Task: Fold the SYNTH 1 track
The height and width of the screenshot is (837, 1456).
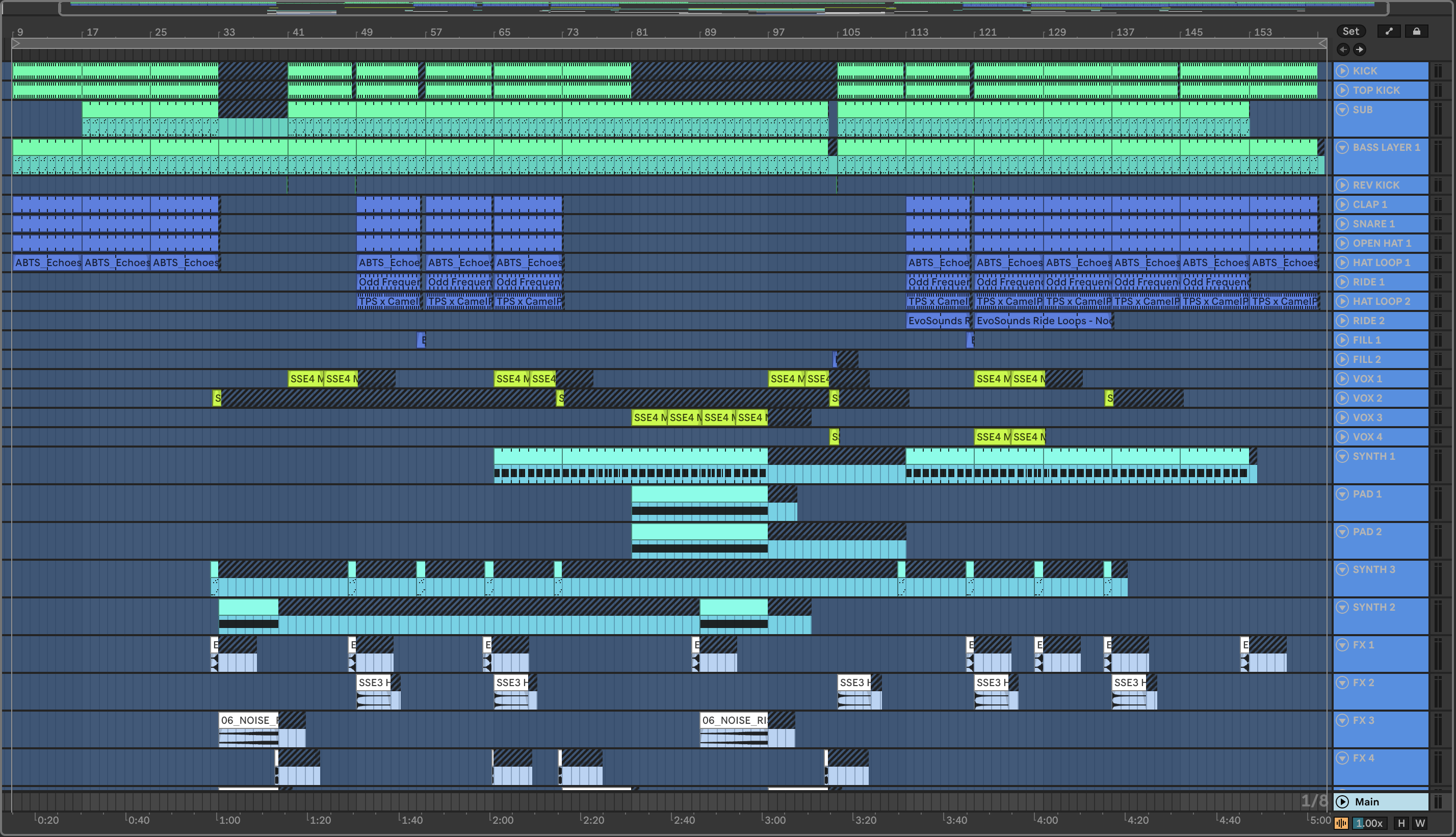Action: click(1342, 456)
